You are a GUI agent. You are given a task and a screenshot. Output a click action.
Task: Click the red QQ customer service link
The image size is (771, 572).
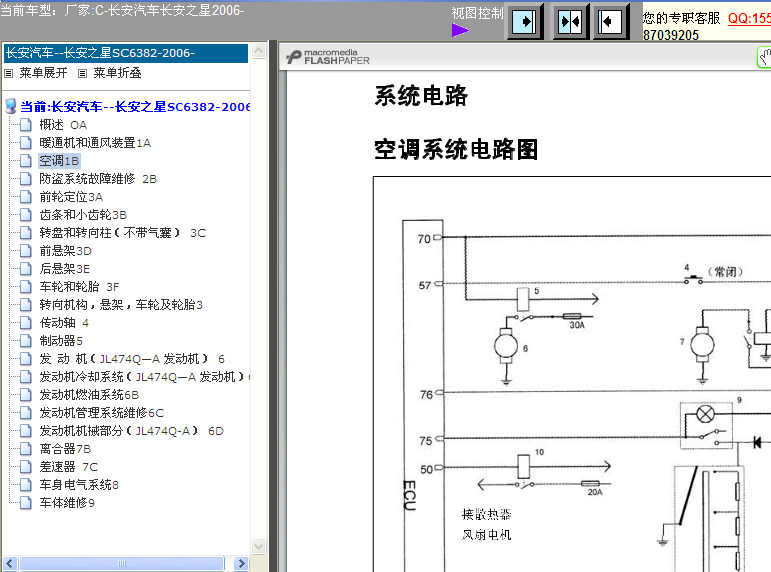(749, 18)
